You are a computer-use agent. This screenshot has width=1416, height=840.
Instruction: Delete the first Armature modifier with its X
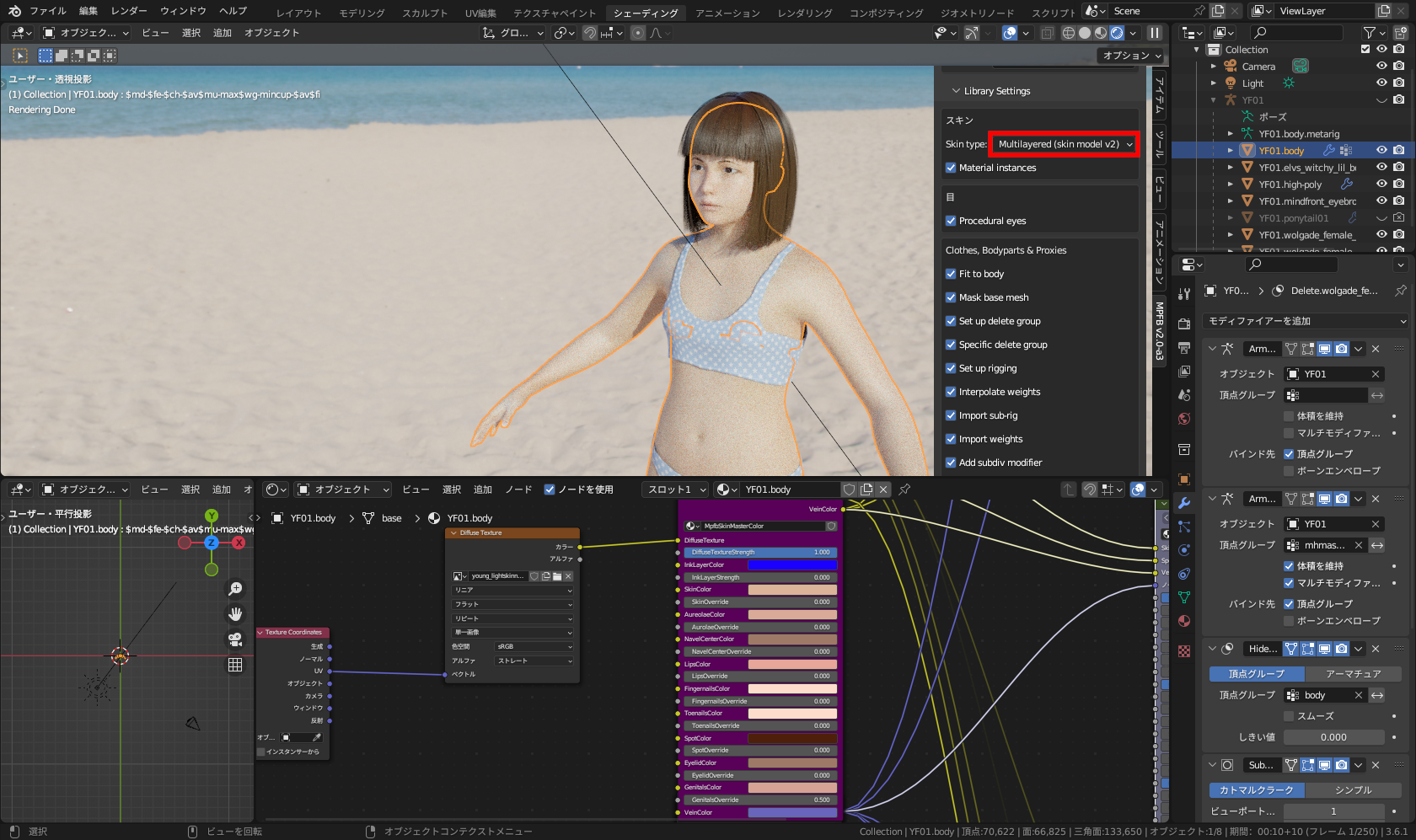pos(1375,348)
